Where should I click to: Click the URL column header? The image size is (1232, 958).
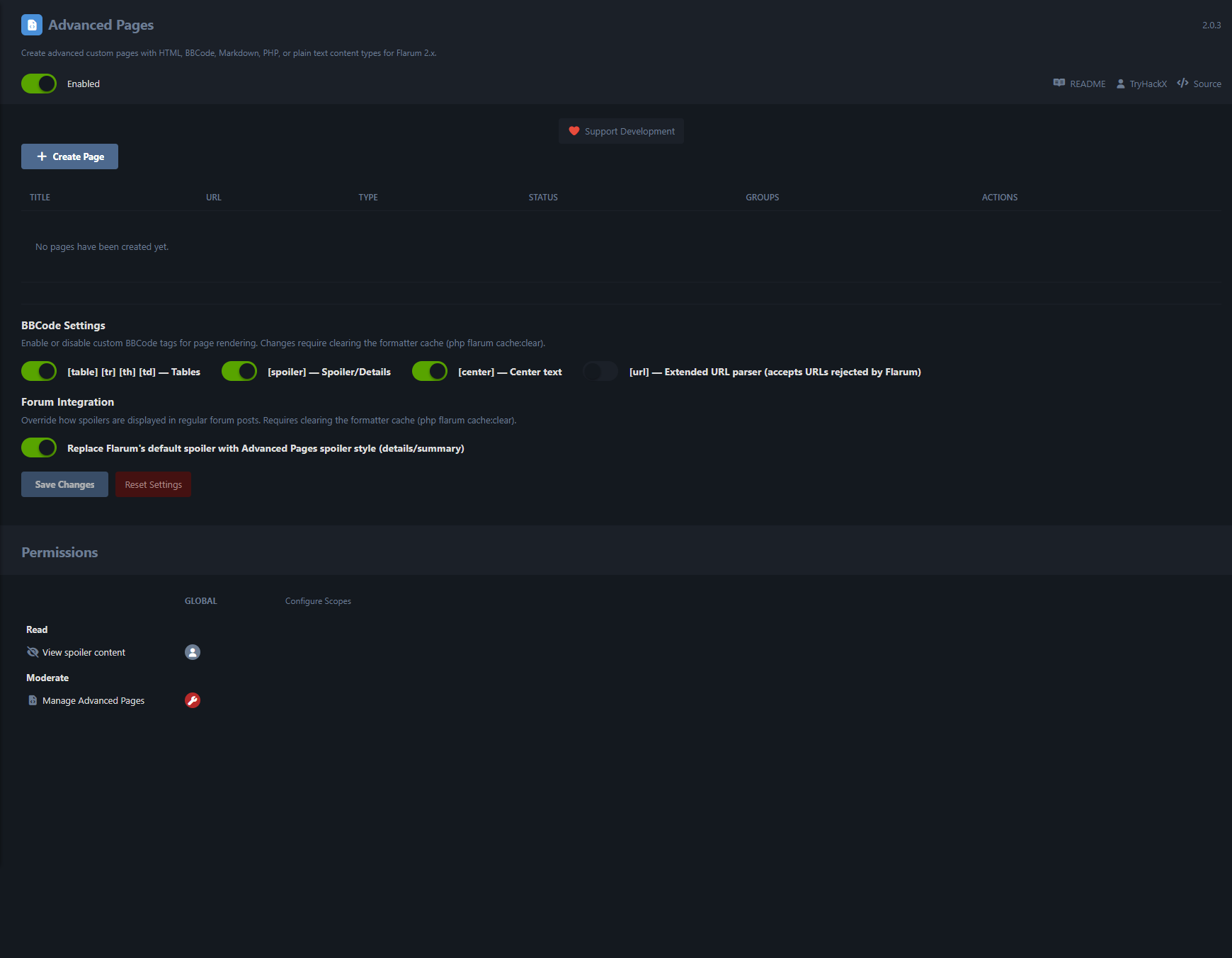click(214, 198)
